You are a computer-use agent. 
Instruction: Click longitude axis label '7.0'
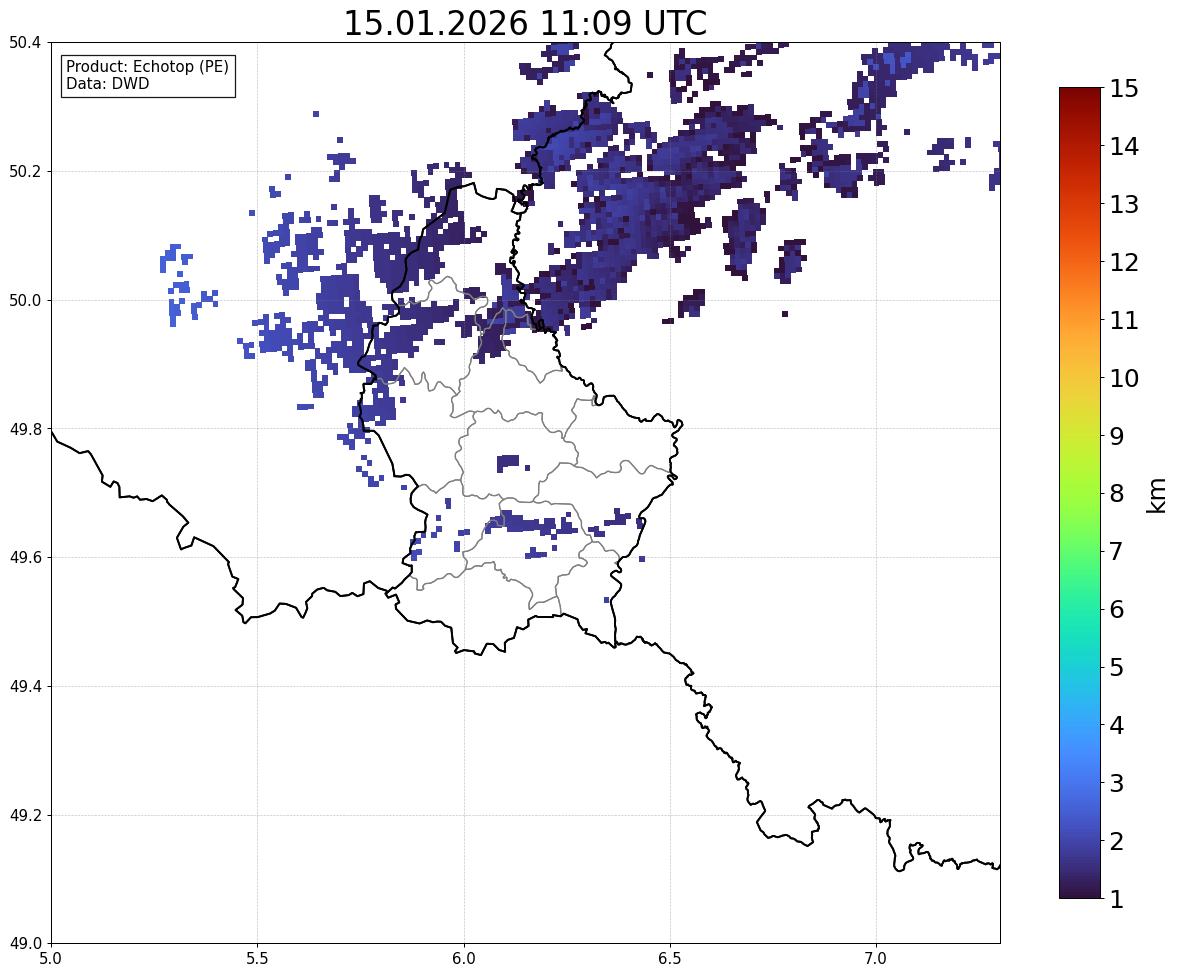(876, 959)
